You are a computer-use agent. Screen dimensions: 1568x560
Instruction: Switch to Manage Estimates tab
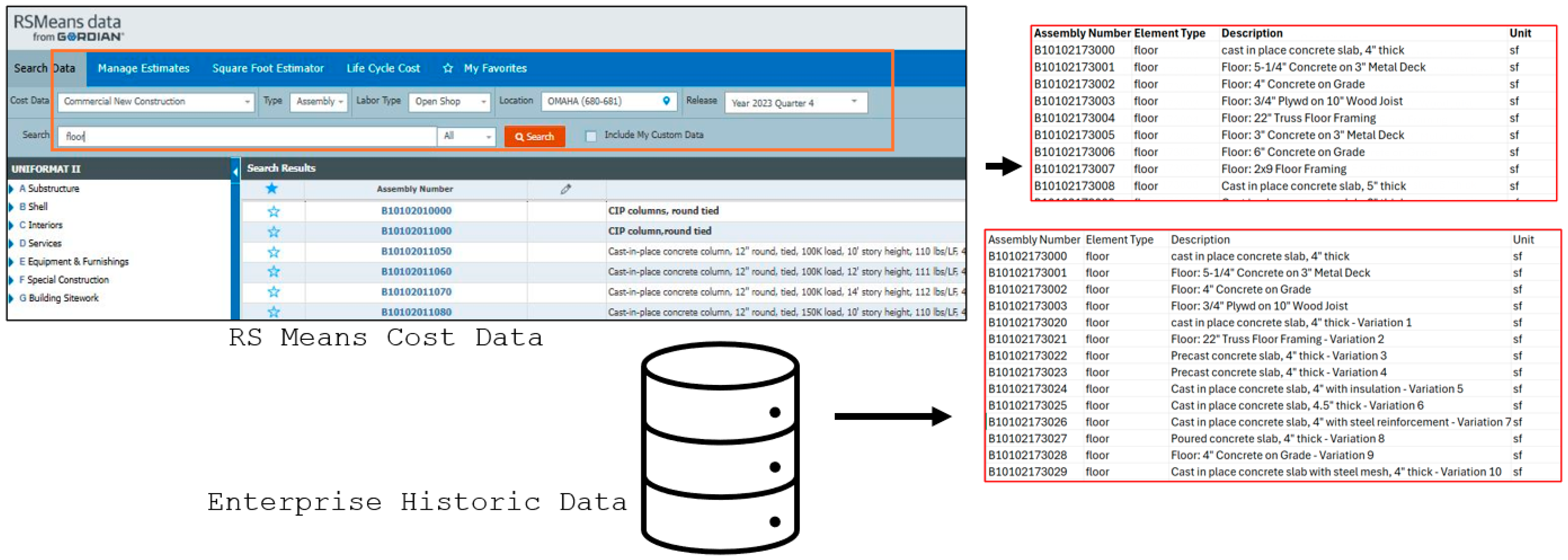click(x=144, y=68)
